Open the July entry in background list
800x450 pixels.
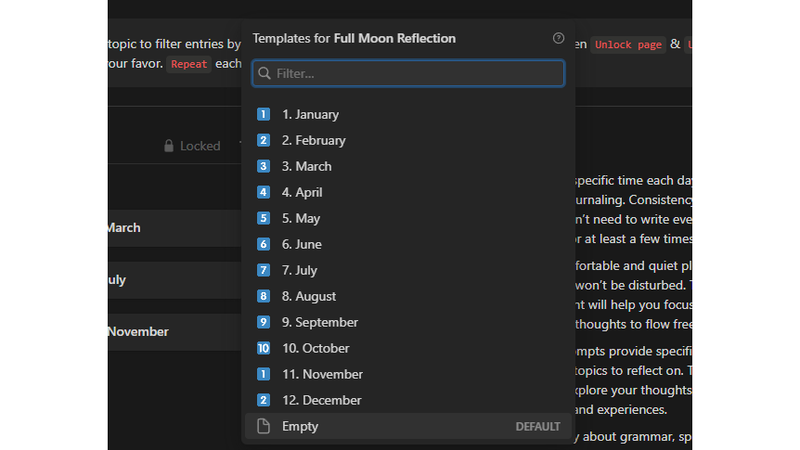pyautogui.click(x=174, y=280)
